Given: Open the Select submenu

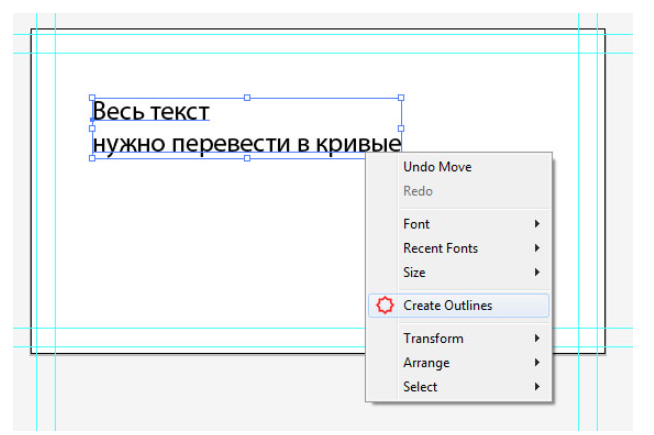Looking at the screenshot, I should pyautogui.click(x=459, y=387).
